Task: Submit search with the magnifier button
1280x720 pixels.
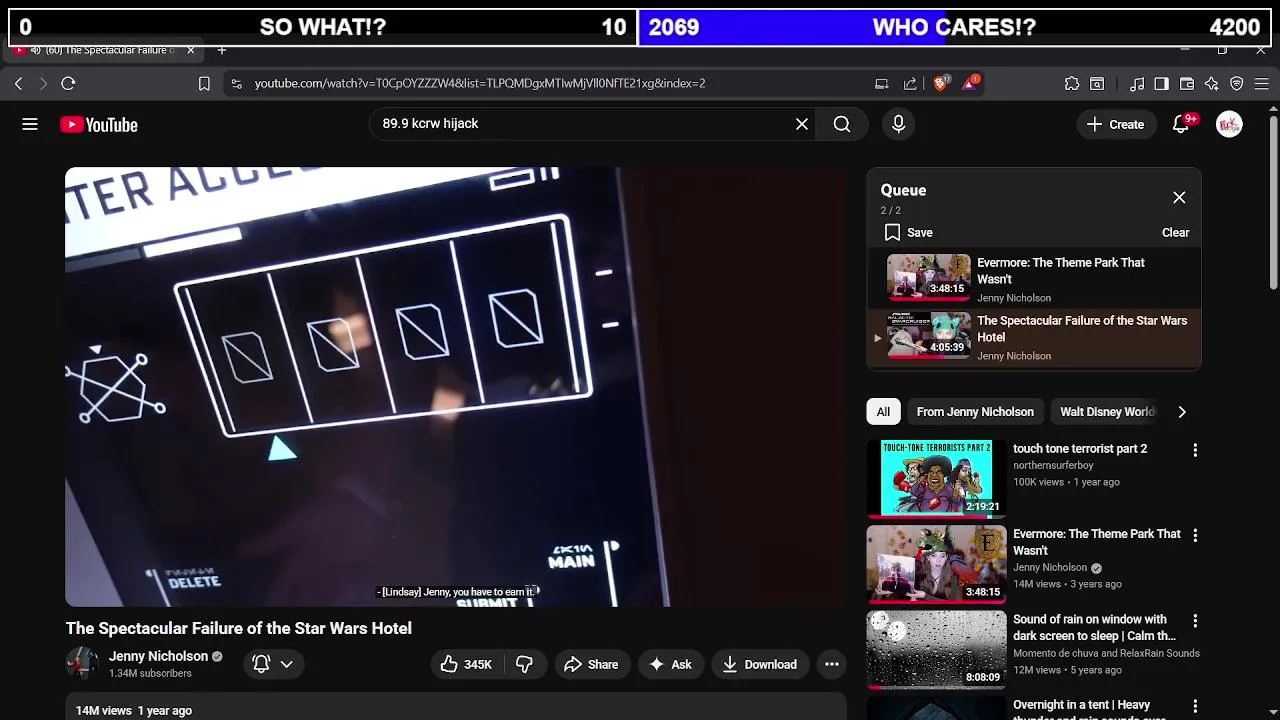Action: coord(842,124)
